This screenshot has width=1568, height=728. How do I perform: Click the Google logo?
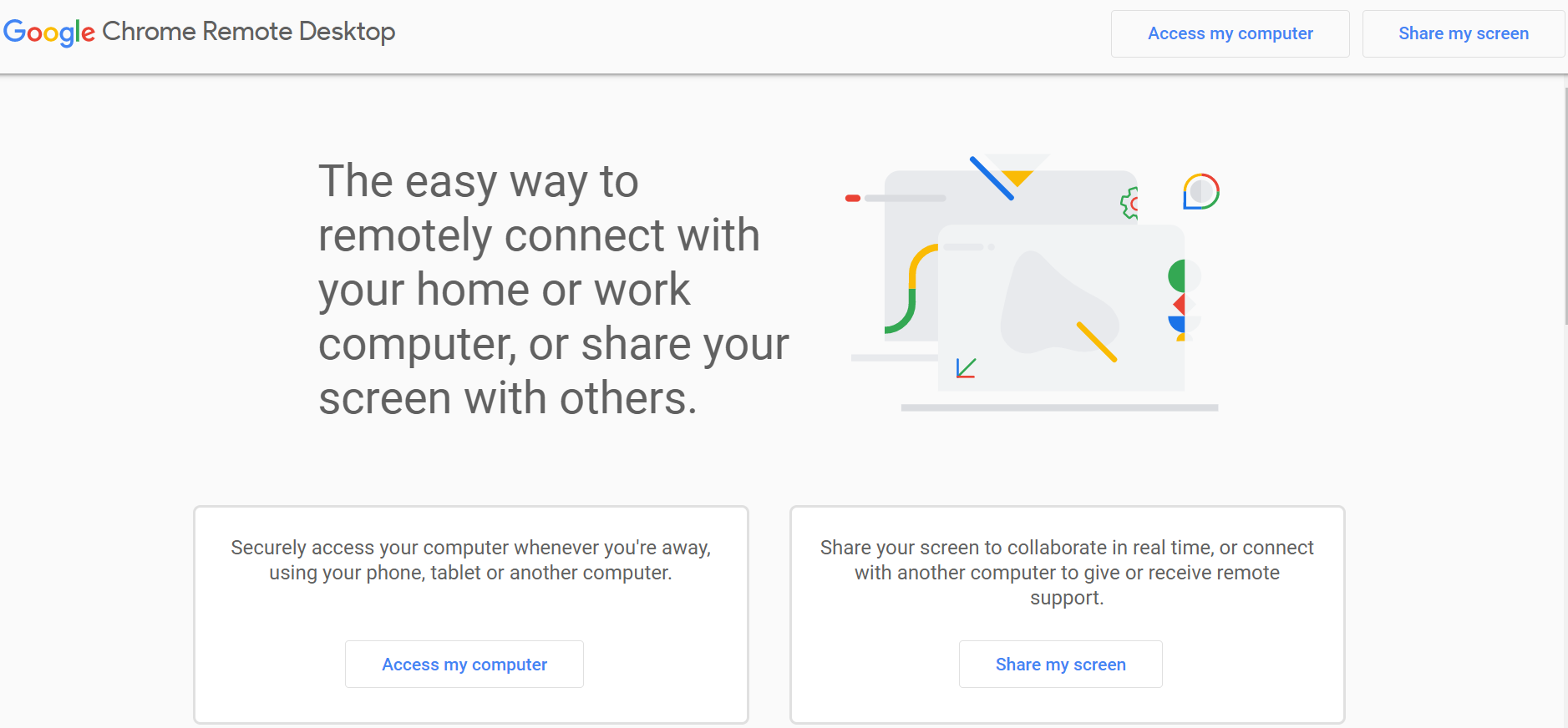tap(48, 32)
